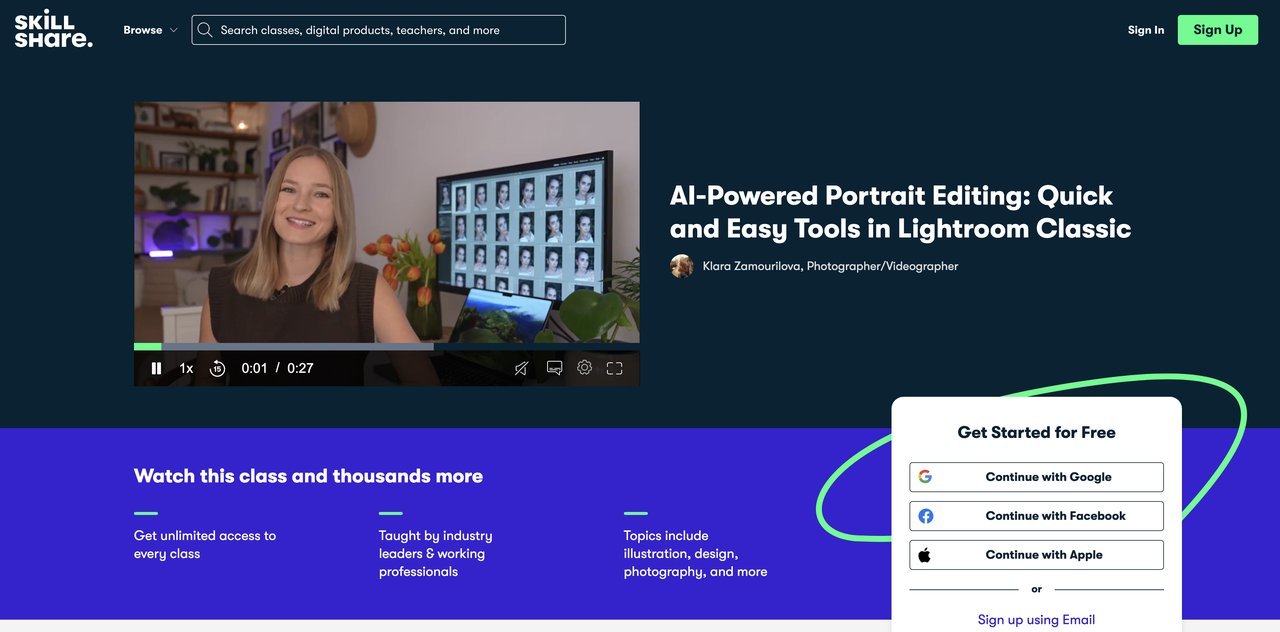Image resolution: width=1280 pixels, height=632 pixels.
Task: Open video settings gear
Action: point(585,367)
